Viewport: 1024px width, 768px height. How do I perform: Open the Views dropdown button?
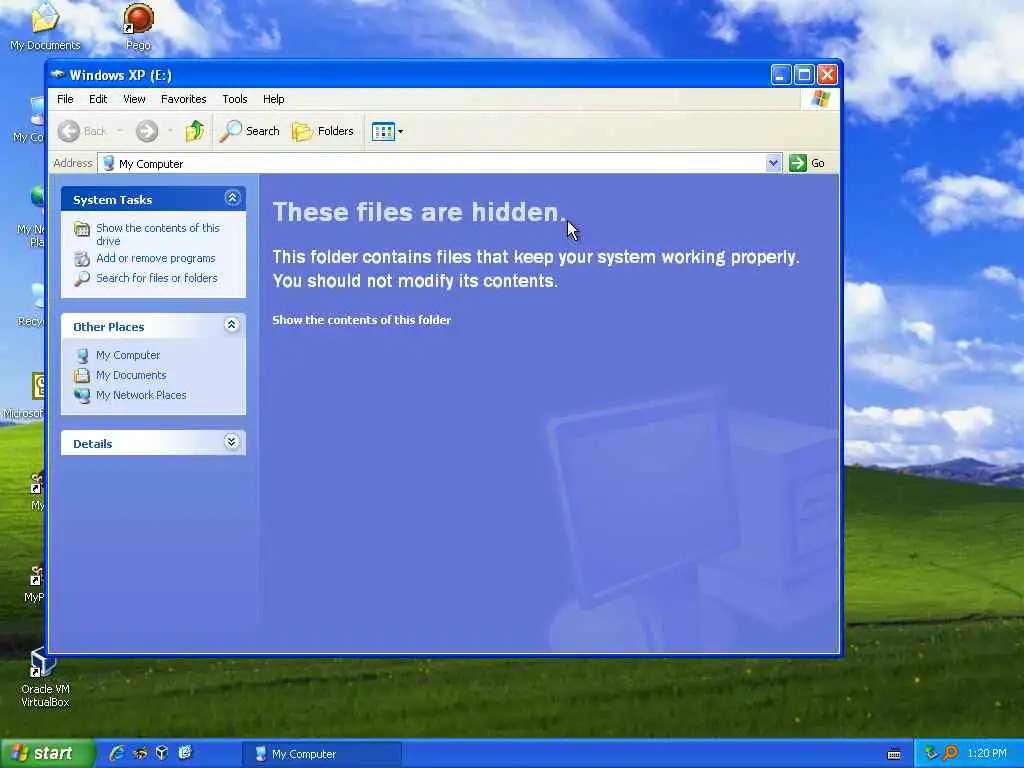click(x=387, y=131)
